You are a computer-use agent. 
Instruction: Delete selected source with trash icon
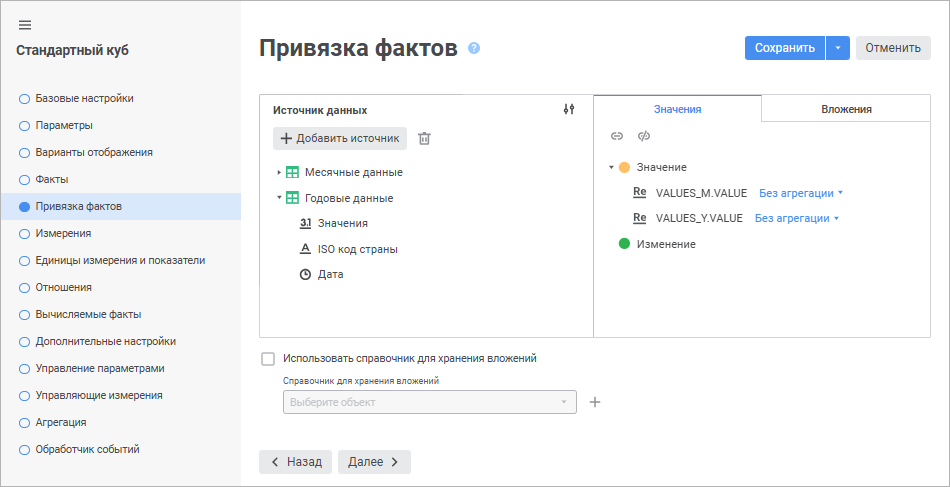click(x=424, y=138)
